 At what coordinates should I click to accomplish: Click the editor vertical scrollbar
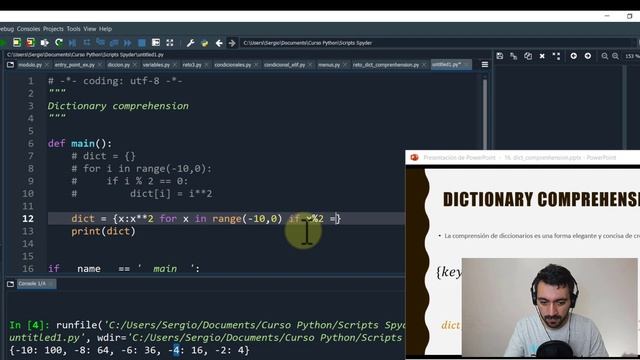[485, 114]
